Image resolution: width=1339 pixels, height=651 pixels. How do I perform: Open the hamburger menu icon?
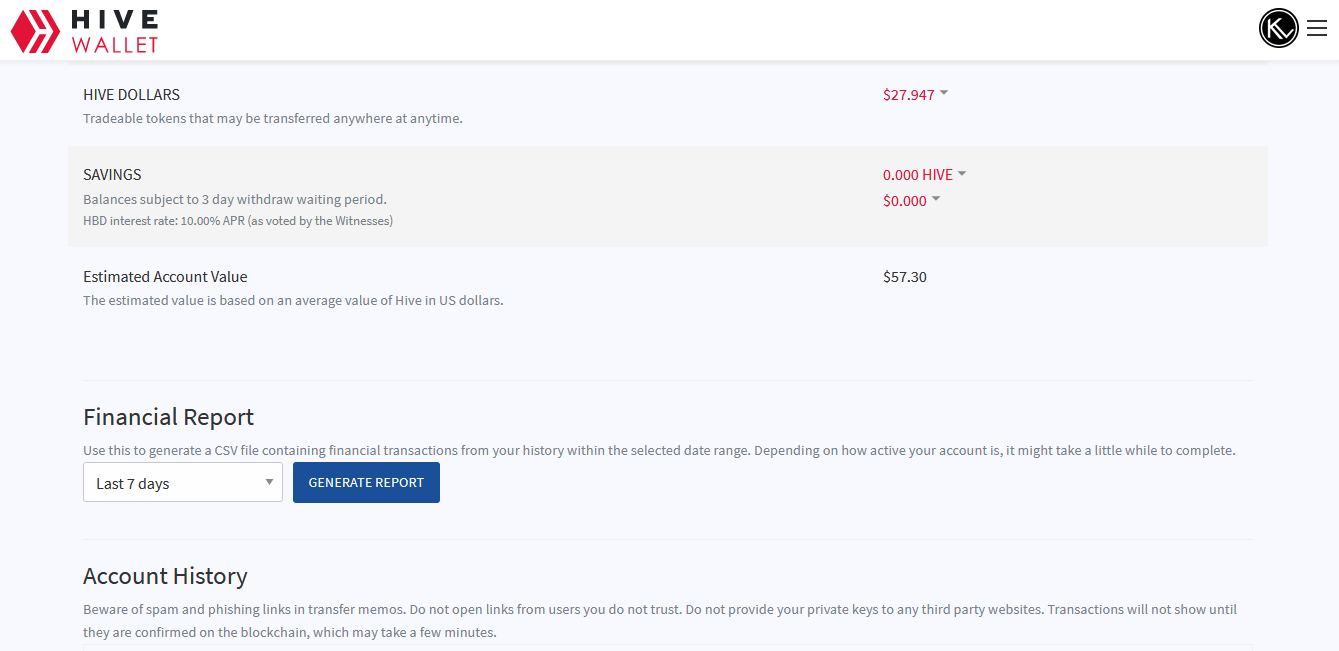1317,28
